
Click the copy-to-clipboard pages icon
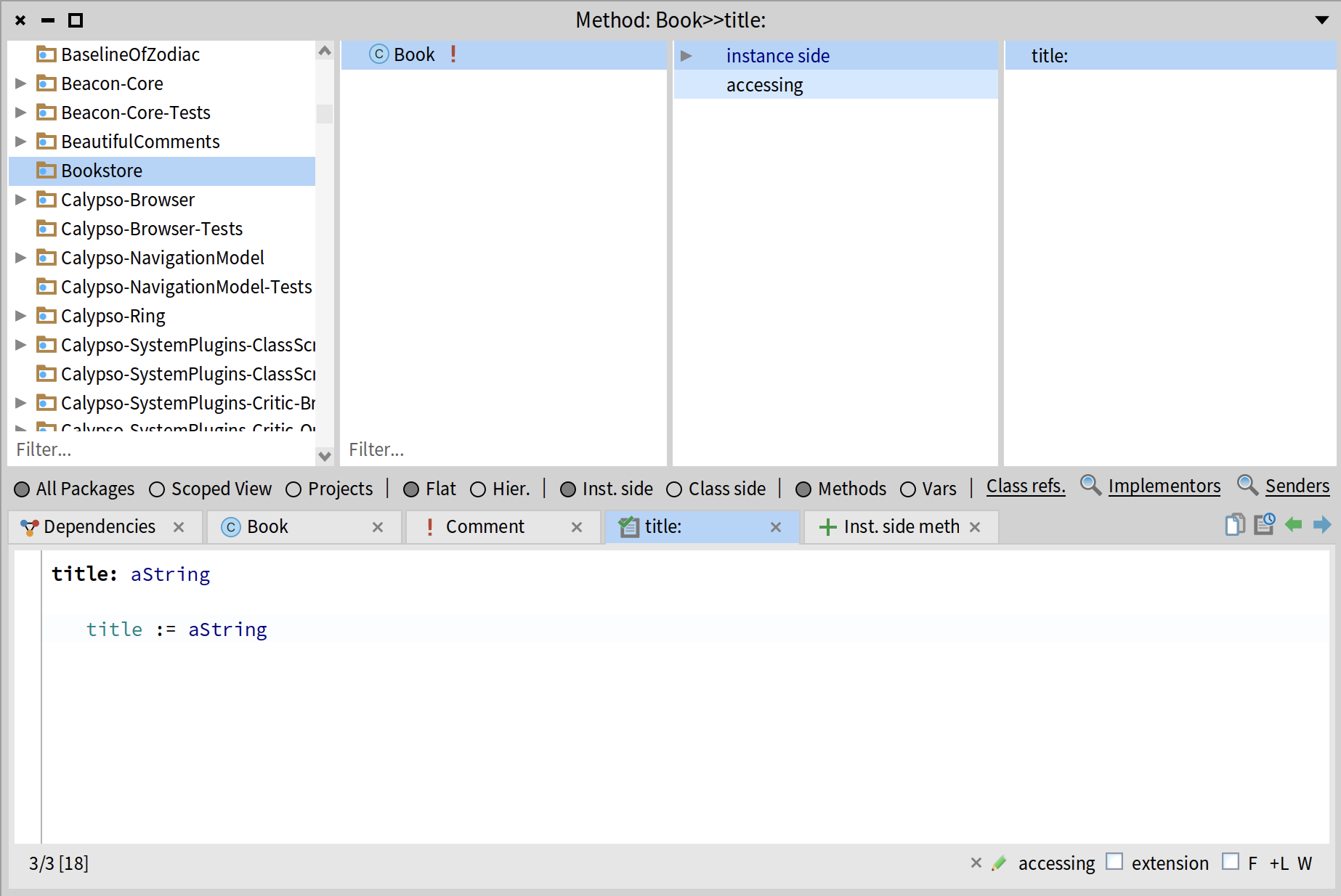(1234, 524)
